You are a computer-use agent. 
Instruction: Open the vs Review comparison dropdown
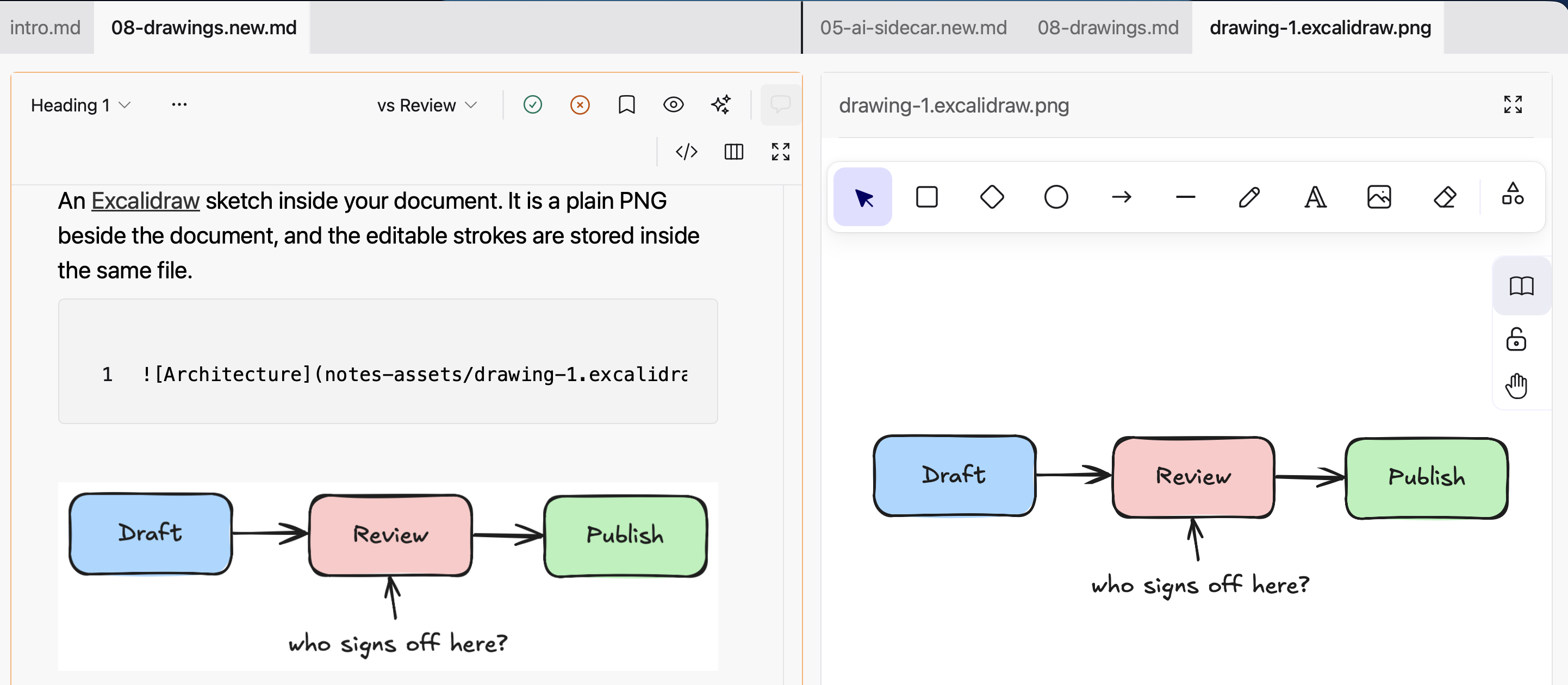click(x=427, y=105)
